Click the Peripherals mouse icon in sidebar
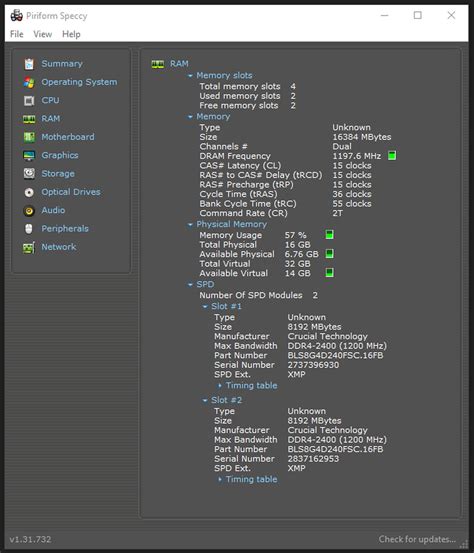The image size is (474, 553). (x=29, y=229)
